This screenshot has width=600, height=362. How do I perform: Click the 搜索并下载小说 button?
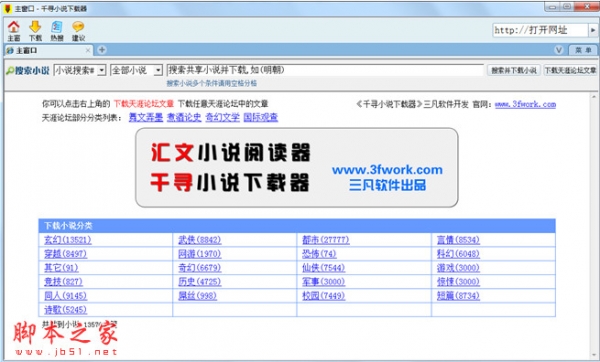point(514,70)
